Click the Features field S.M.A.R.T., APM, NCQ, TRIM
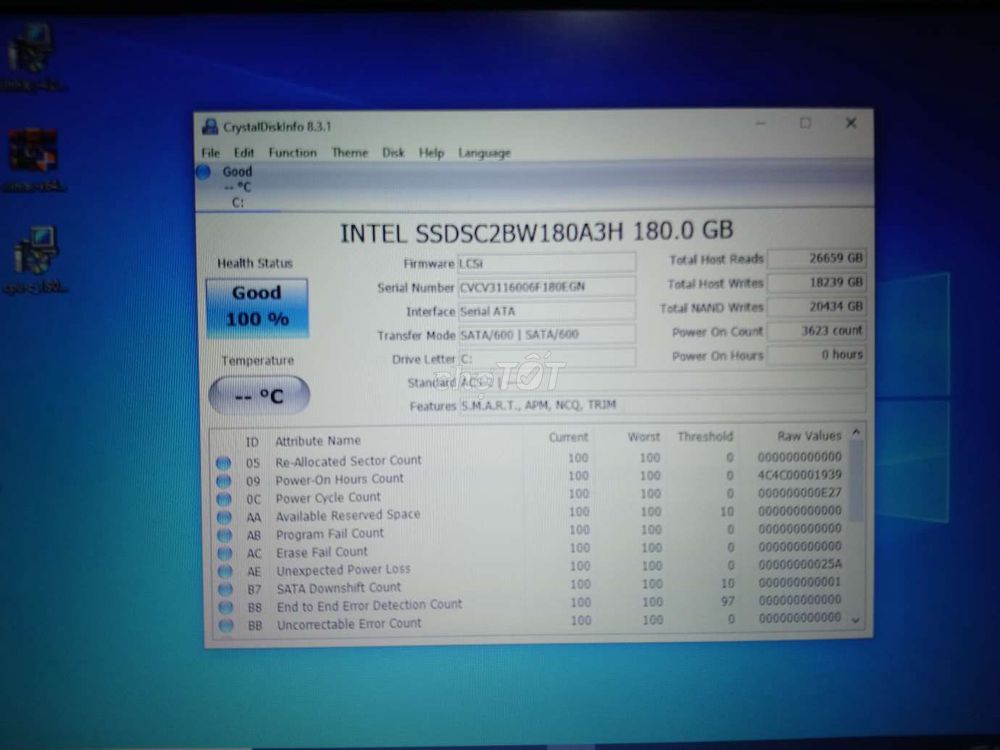 (x=662, y=404)
